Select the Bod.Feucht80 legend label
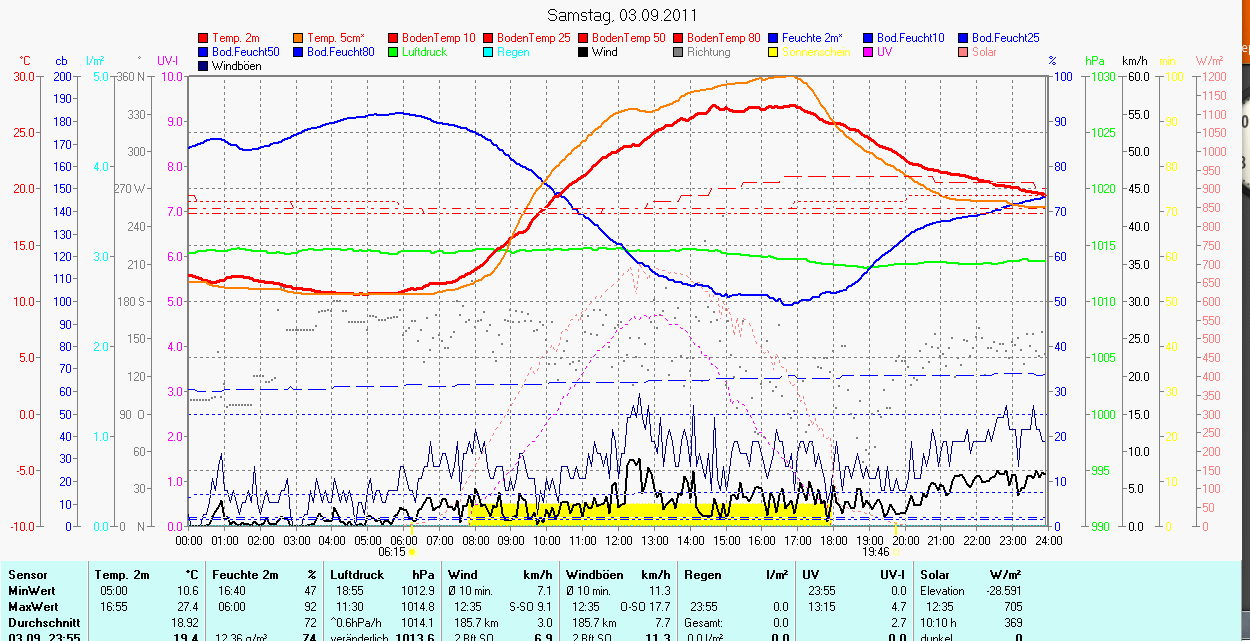Viewport: 1250px width, 641px height. (341, 51)
